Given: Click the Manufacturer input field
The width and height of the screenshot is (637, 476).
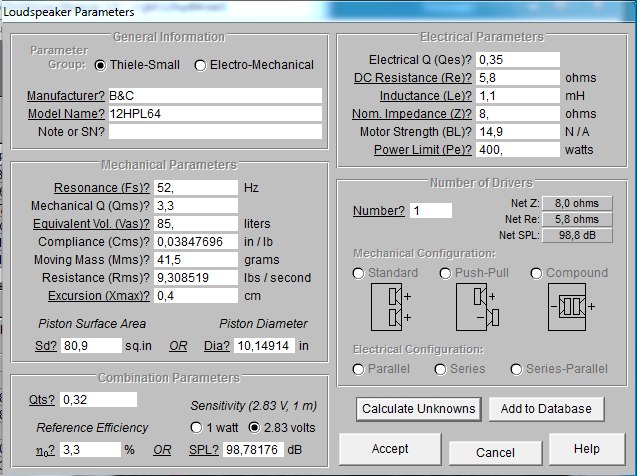Looking at the screenshot, I should coord(215,96).
